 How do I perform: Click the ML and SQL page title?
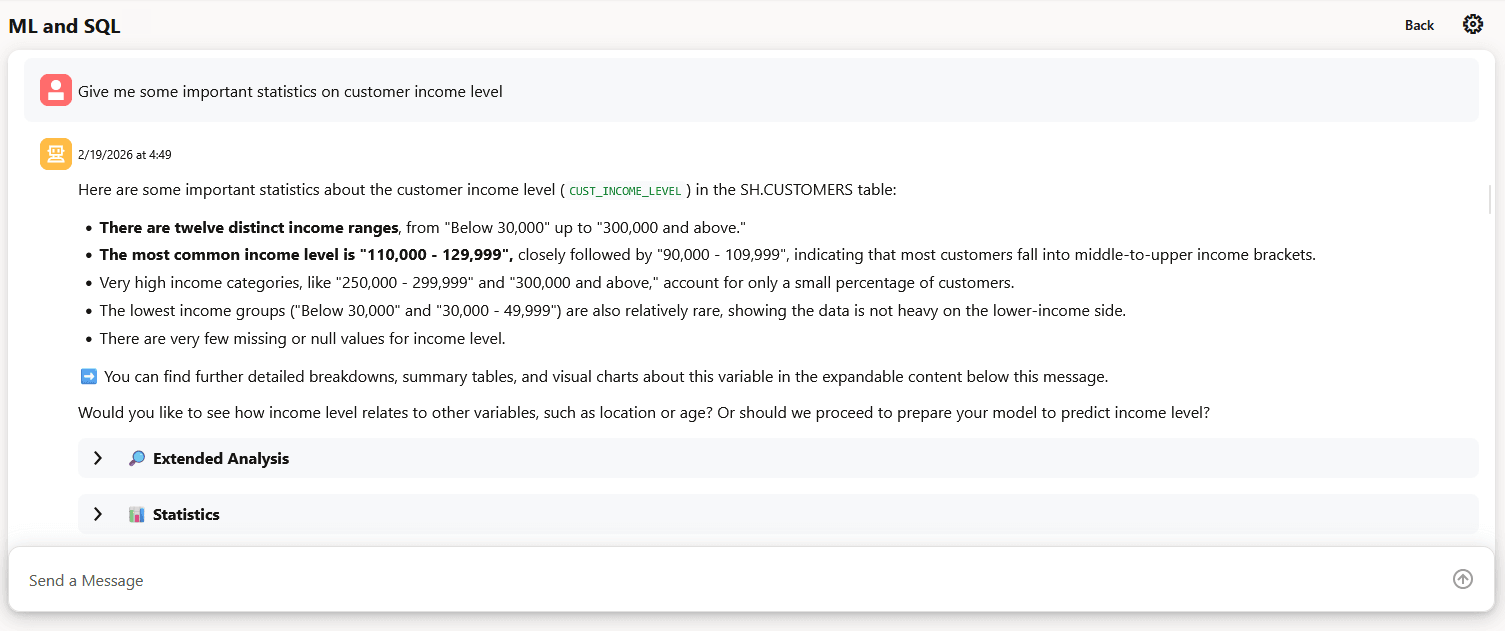[65, 26]
